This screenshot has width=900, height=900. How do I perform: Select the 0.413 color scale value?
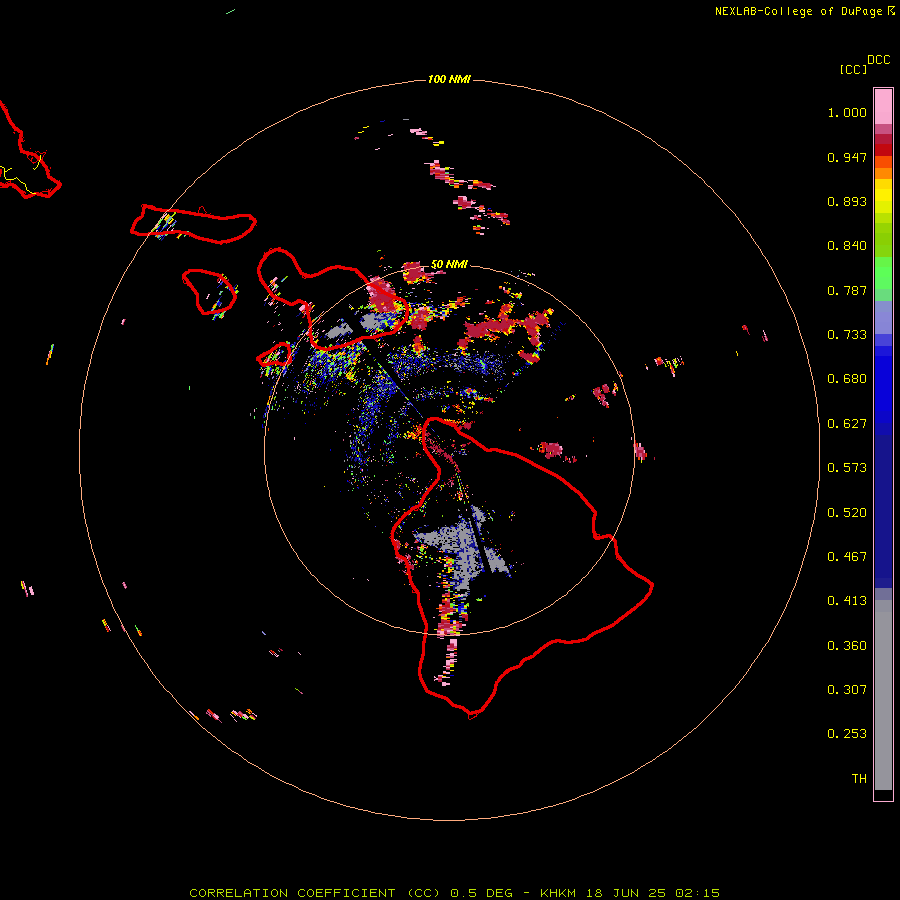pyautogui.click(x=847, y=601)
